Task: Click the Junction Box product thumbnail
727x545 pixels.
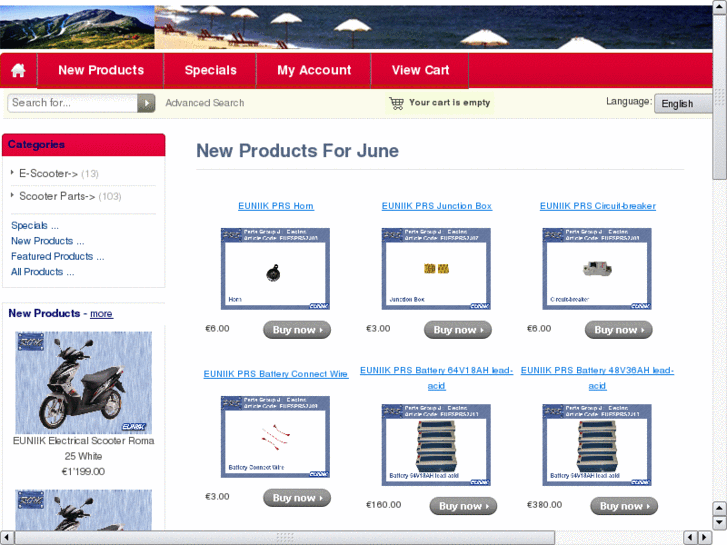Action: coord(436,269)
